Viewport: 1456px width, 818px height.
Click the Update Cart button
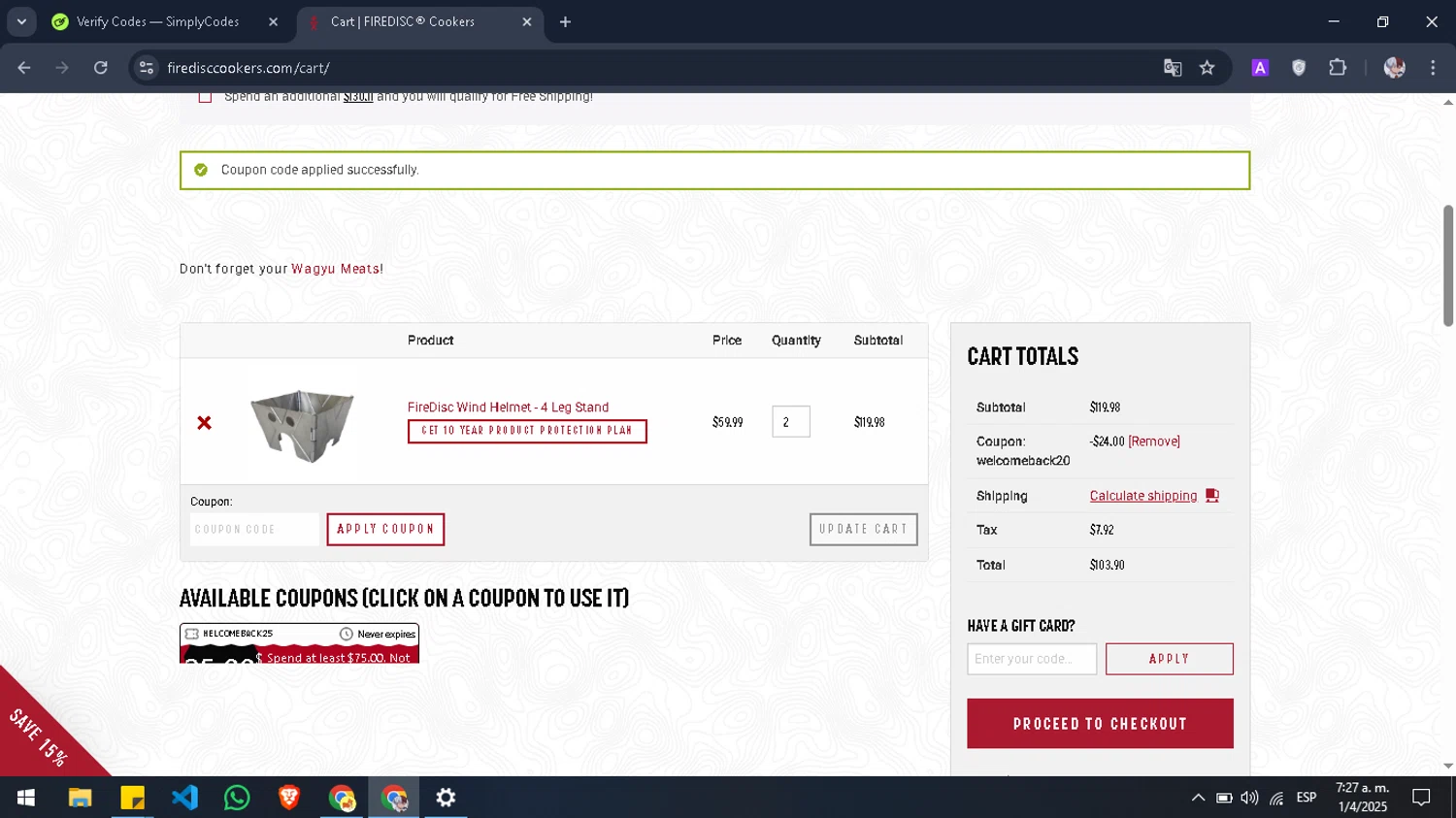863,530
